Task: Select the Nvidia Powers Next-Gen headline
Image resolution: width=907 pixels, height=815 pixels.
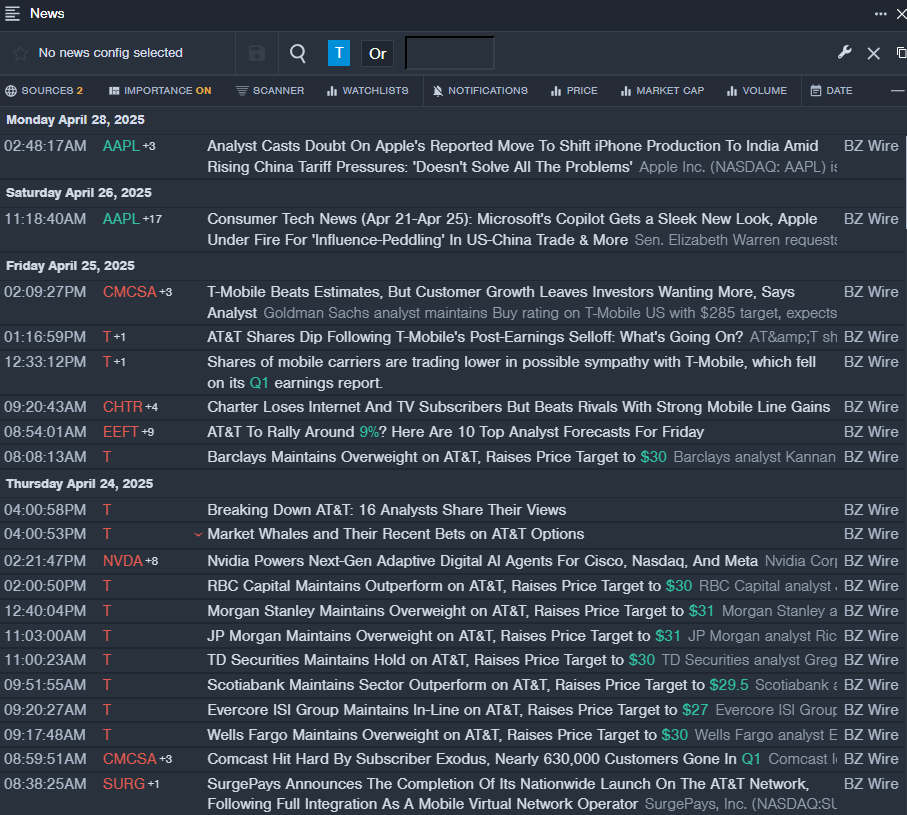Action: click(482, 561)
